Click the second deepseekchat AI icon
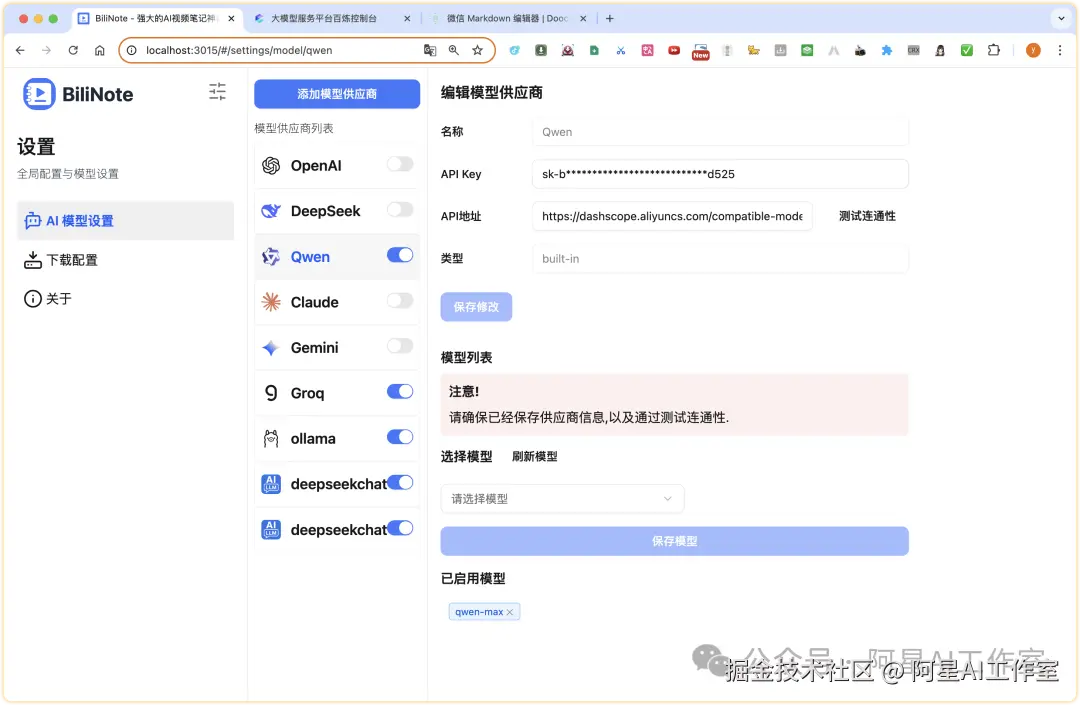Image resolution: width=1080 pixels, height=705 pixels. pyautogui.click(x=271, y=529)
